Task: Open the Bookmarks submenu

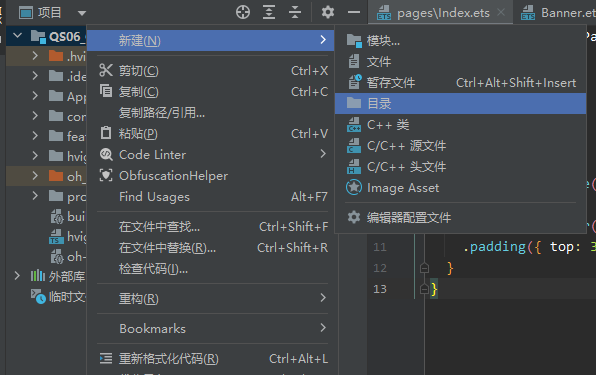Action: tap(212, 329)
